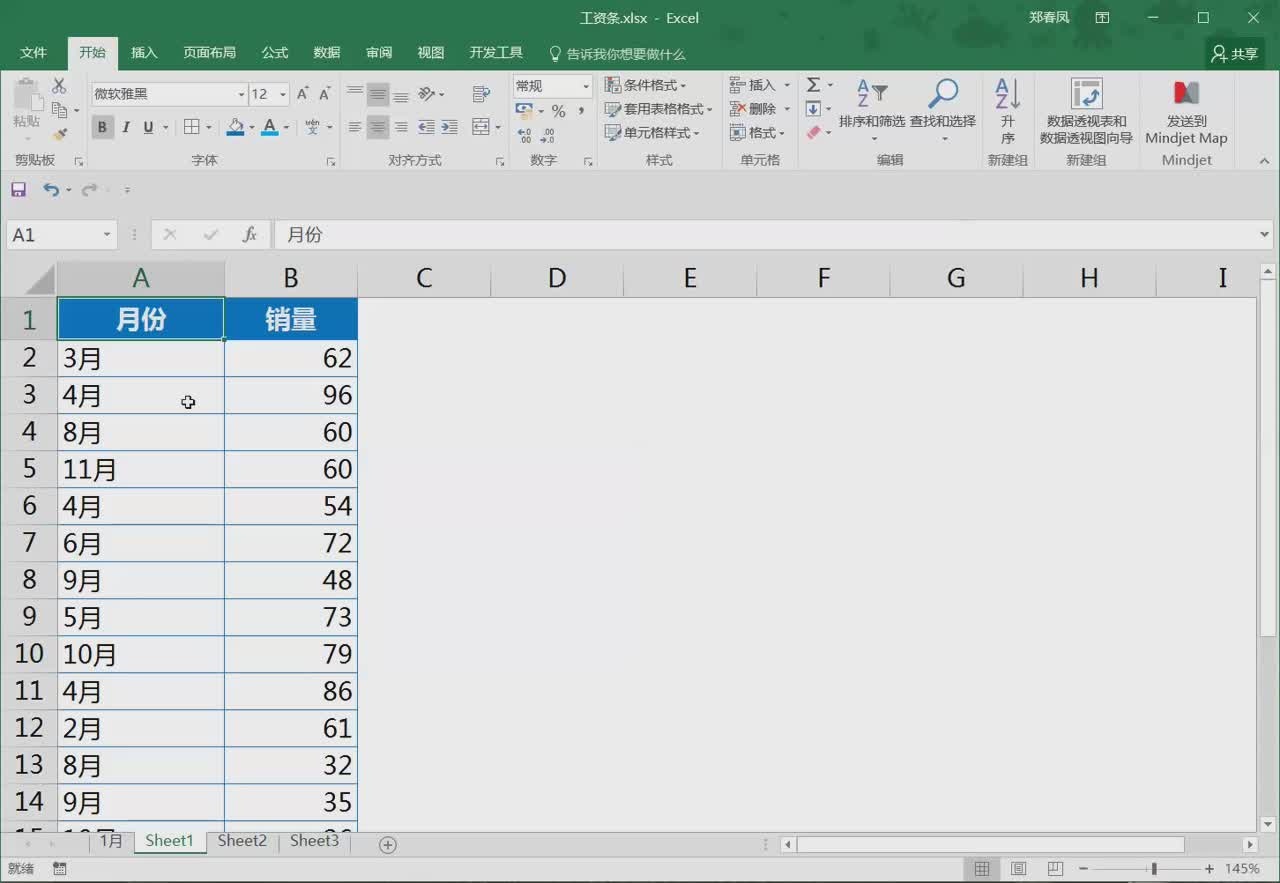Click increase indent icon
This screenshot has width=1280, height=883.
[450, 127]
